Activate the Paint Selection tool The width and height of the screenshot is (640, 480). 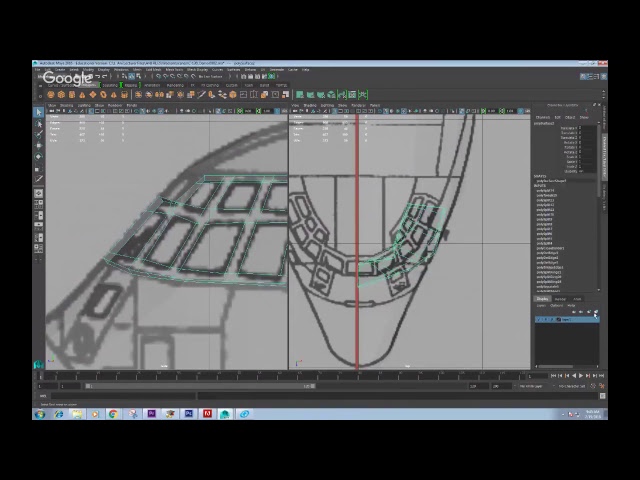[x=39, y=134]
